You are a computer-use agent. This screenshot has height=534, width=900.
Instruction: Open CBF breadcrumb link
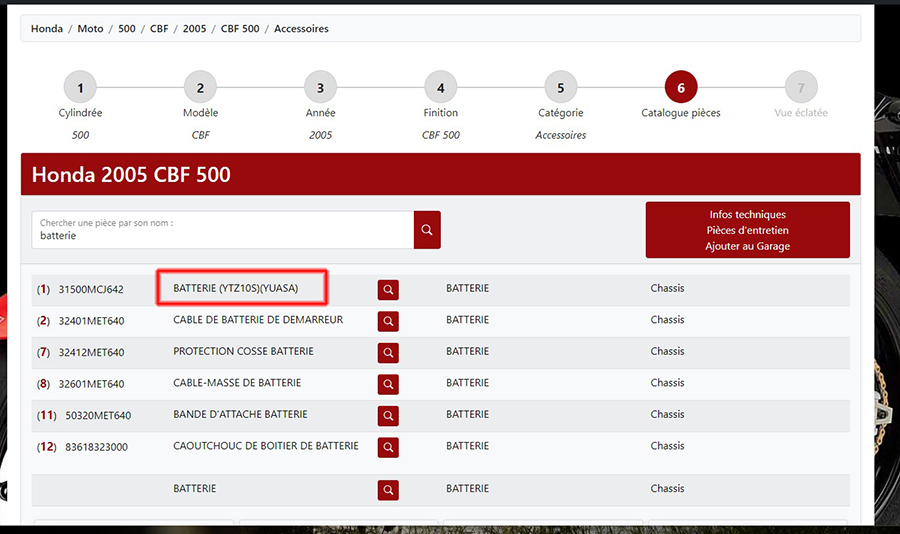pyautogui.click(x=159, y=29)
